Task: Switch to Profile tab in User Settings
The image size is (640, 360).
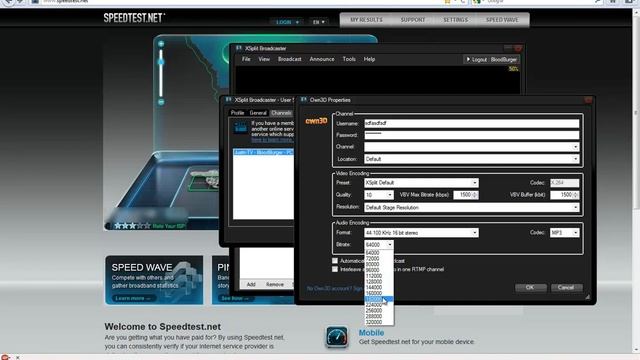Action: click(237, 113)
